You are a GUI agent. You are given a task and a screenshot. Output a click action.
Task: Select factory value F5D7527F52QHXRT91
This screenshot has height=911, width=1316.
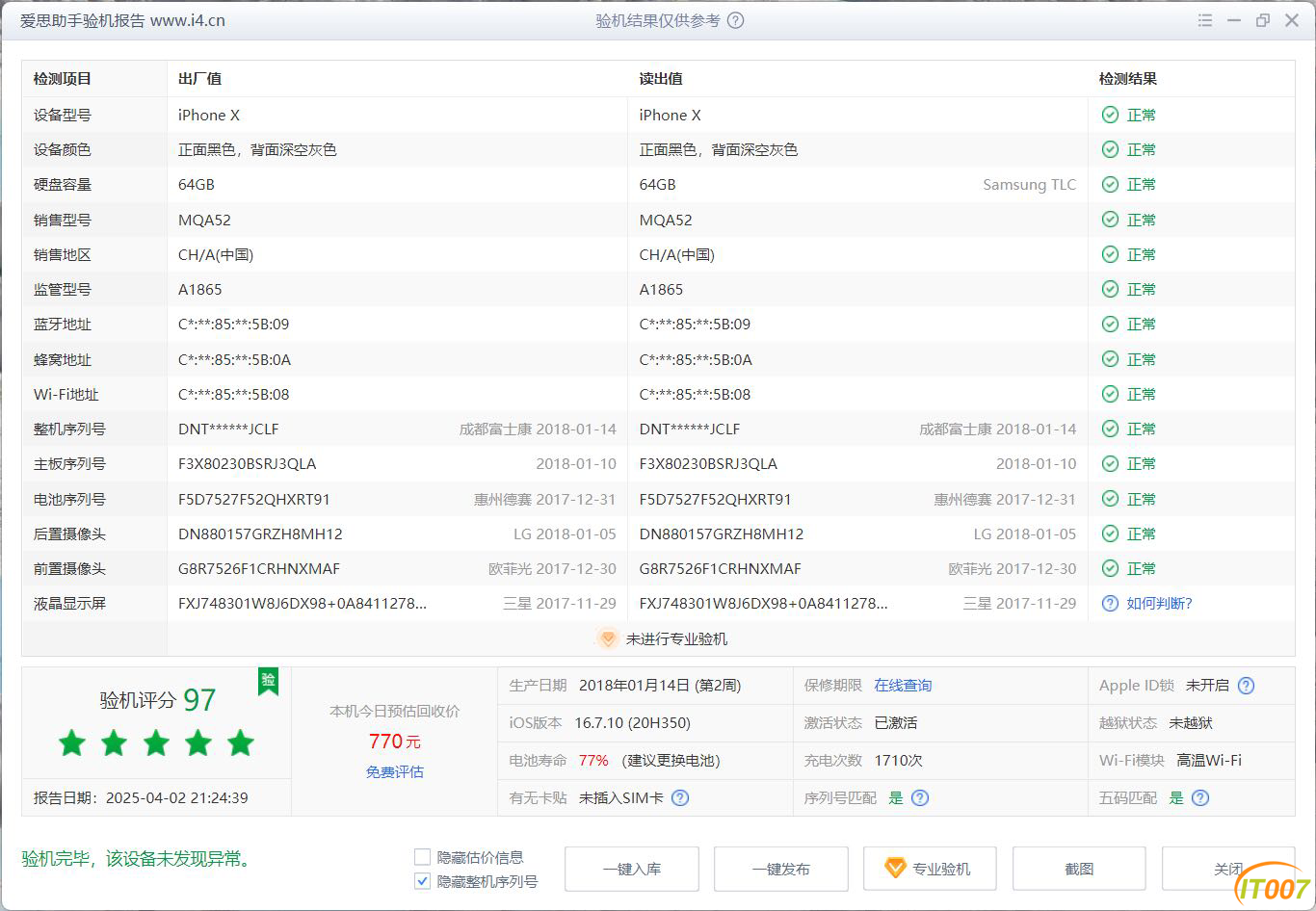pyautogui.click(x=254, y=500)
